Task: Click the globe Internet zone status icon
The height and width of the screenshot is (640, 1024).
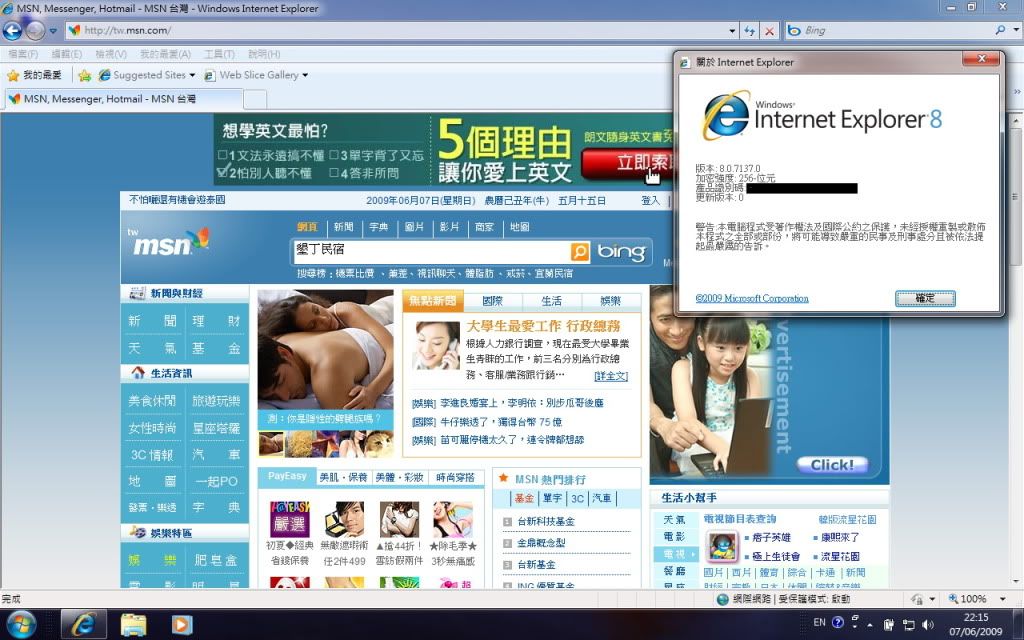Action: (722, 599)
